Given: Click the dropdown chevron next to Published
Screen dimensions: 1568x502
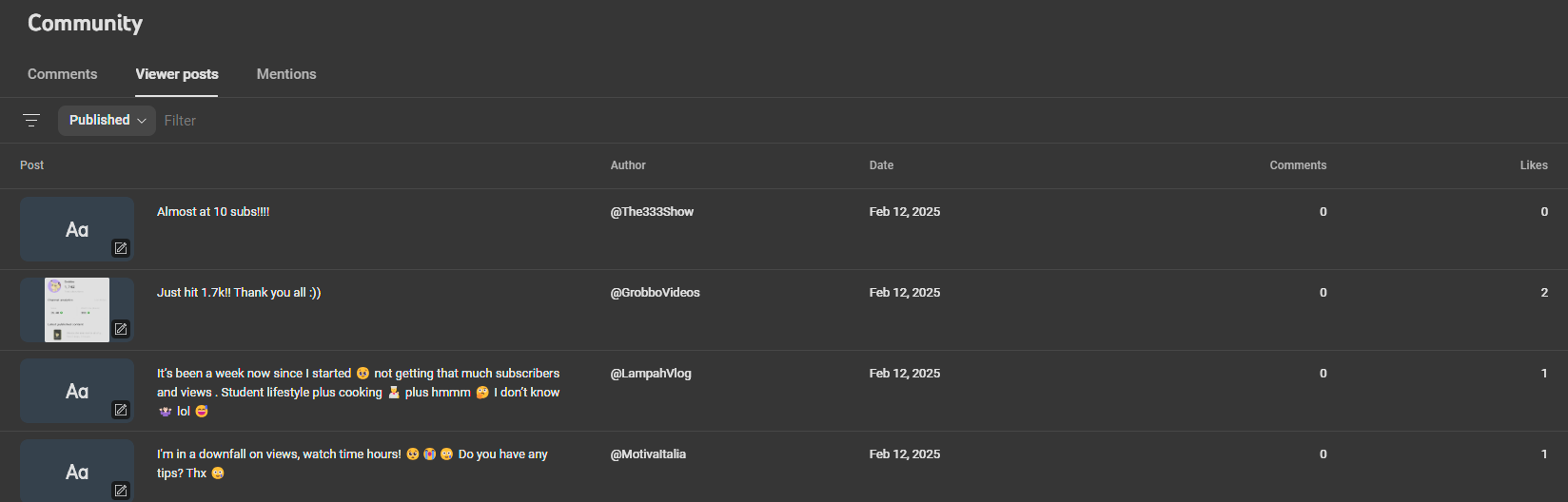Looking at the screenshot, I should tap(142, 121).
